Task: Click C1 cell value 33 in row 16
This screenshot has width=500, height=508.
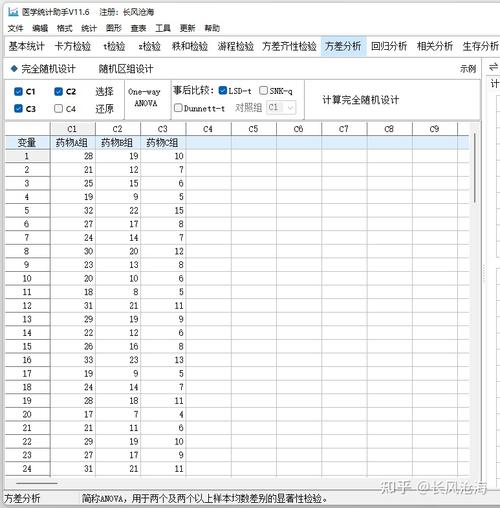Action: (x=73, y=360)
